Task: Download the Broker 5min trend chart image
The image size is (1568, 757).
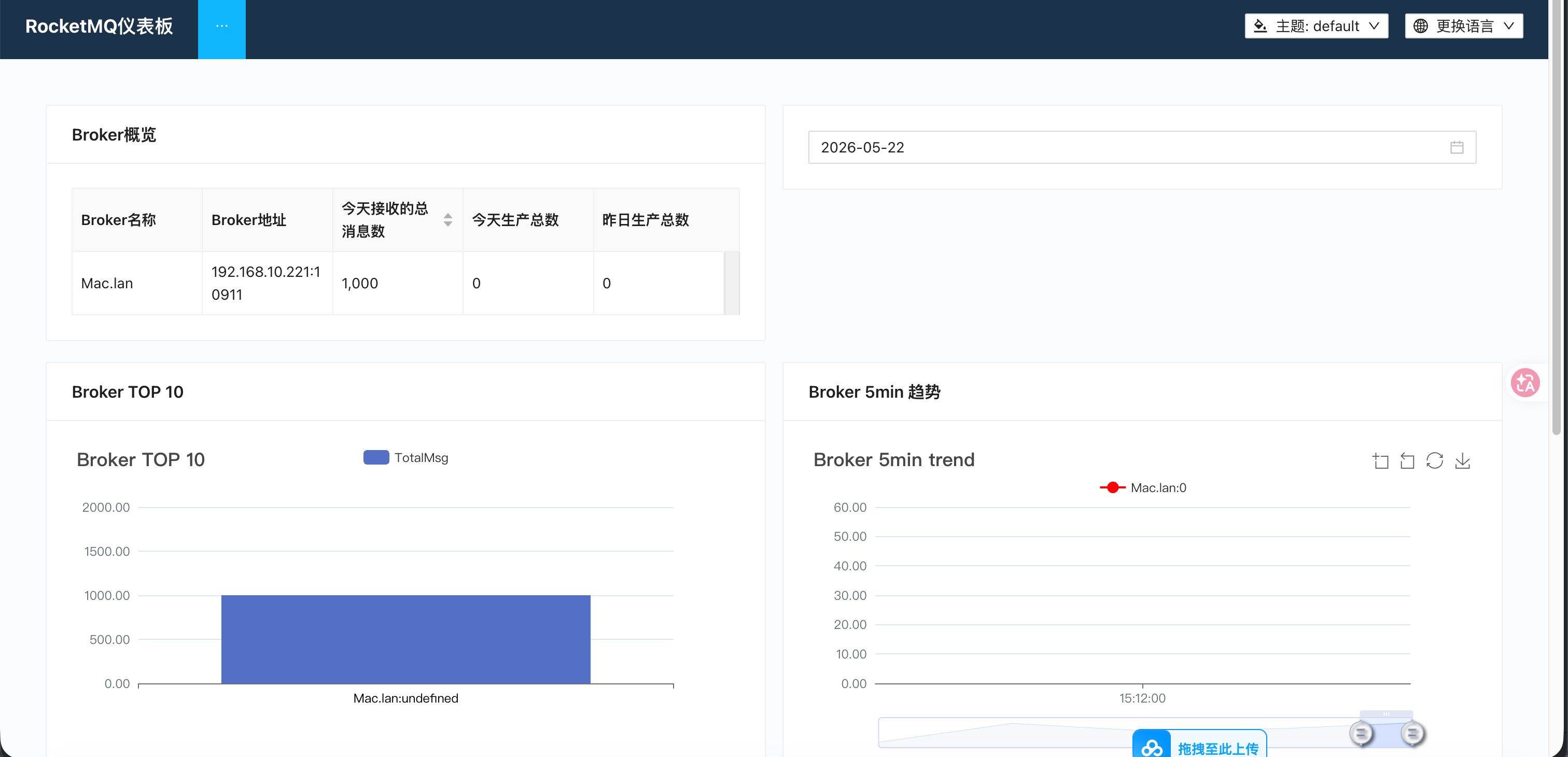Action: point(1462,460)
